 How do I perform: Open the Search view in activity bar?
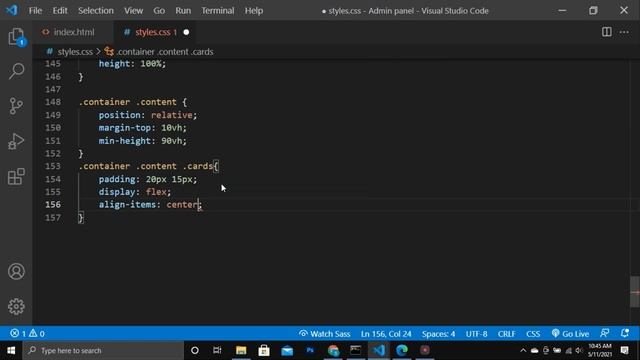[x=16, y=71]
